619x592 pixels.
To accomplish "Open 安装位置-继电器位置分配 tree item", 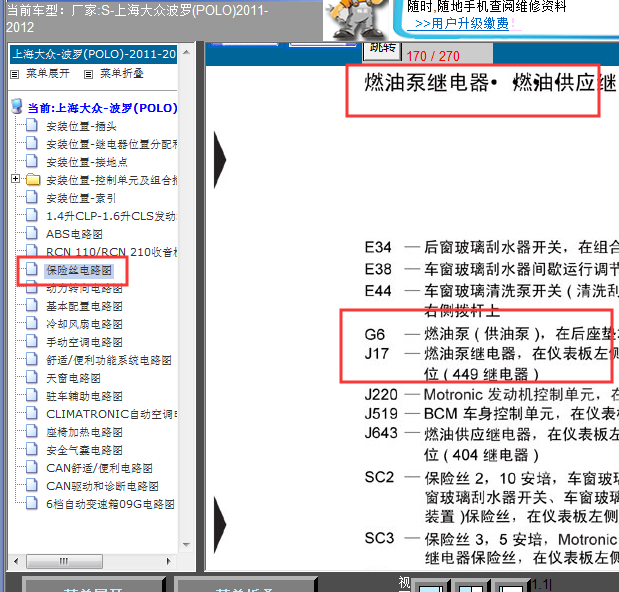I will [111, 144].
